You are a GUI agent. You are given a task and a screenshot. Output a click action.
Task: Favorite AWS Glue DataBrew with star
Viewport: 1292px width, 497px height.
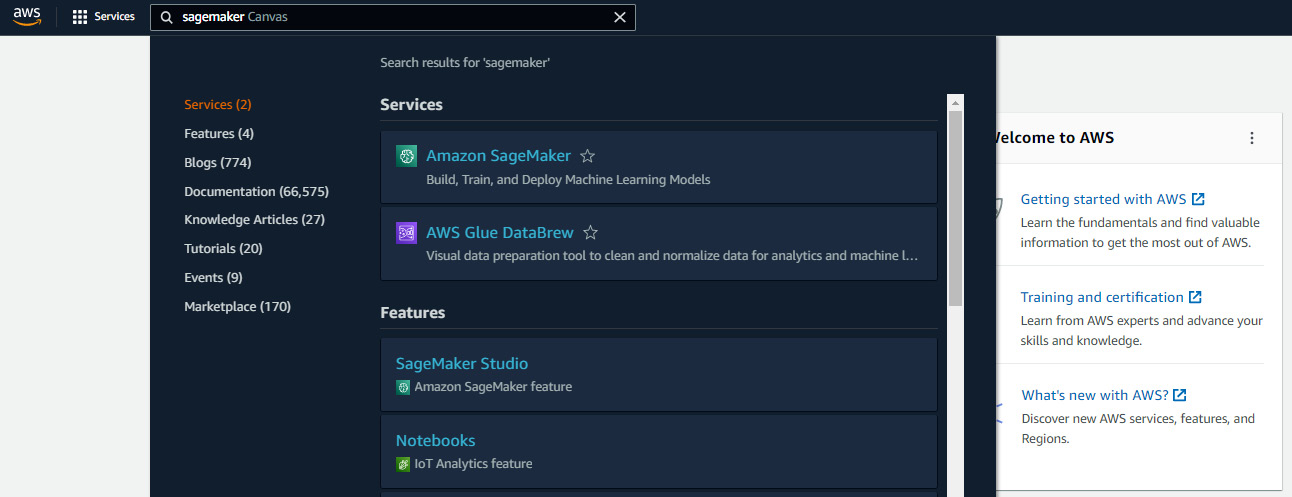[590, 233]
